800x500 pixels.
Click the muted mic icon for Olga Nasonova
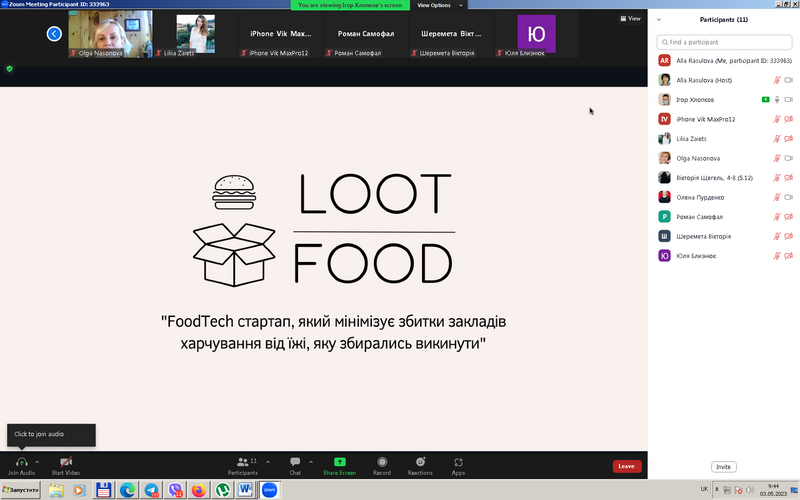pyautogui.click(x=777, y=158)
